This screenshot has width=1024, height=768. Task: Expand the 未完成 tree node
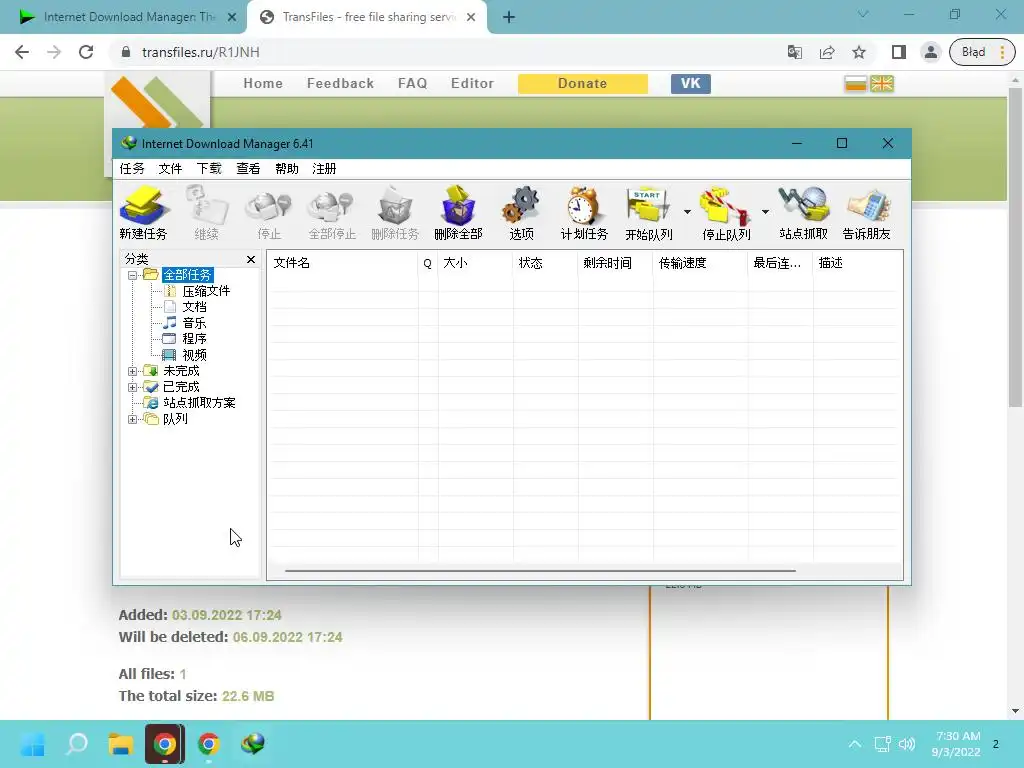(133, 371)
